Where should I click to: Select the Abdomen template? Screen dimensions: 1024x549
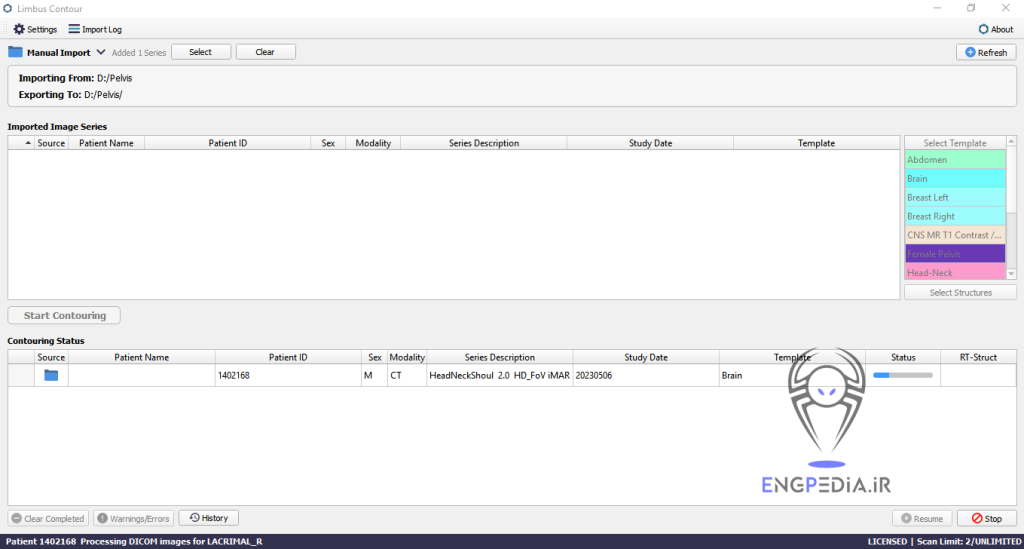(x=954, y=160)
